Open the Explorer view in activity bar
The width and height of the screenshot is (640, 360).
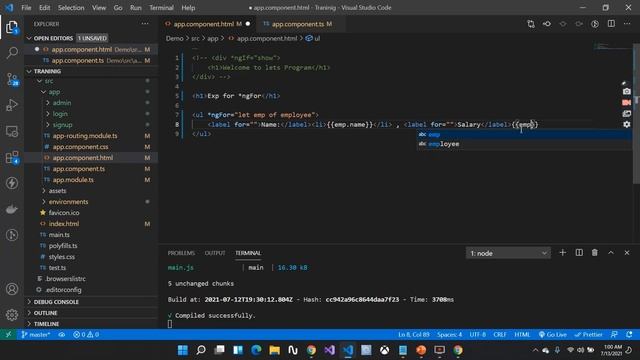pos(12,27)
